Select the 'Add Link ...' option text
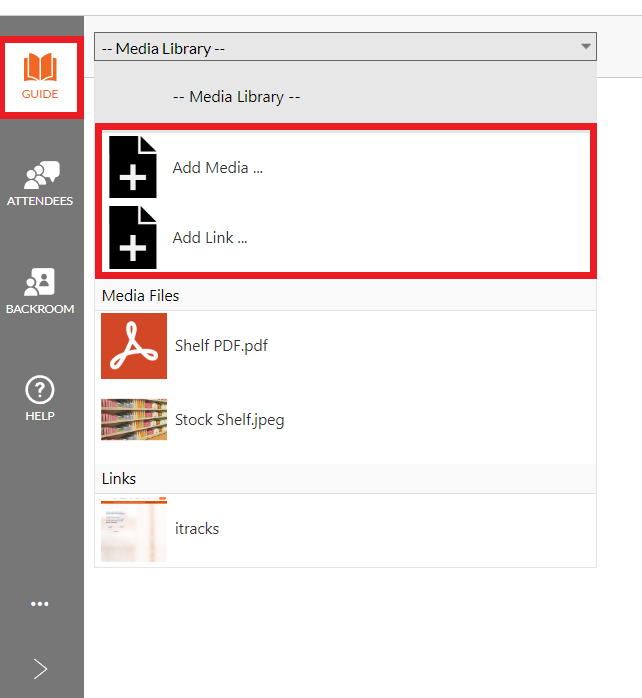 click(210, 238)
